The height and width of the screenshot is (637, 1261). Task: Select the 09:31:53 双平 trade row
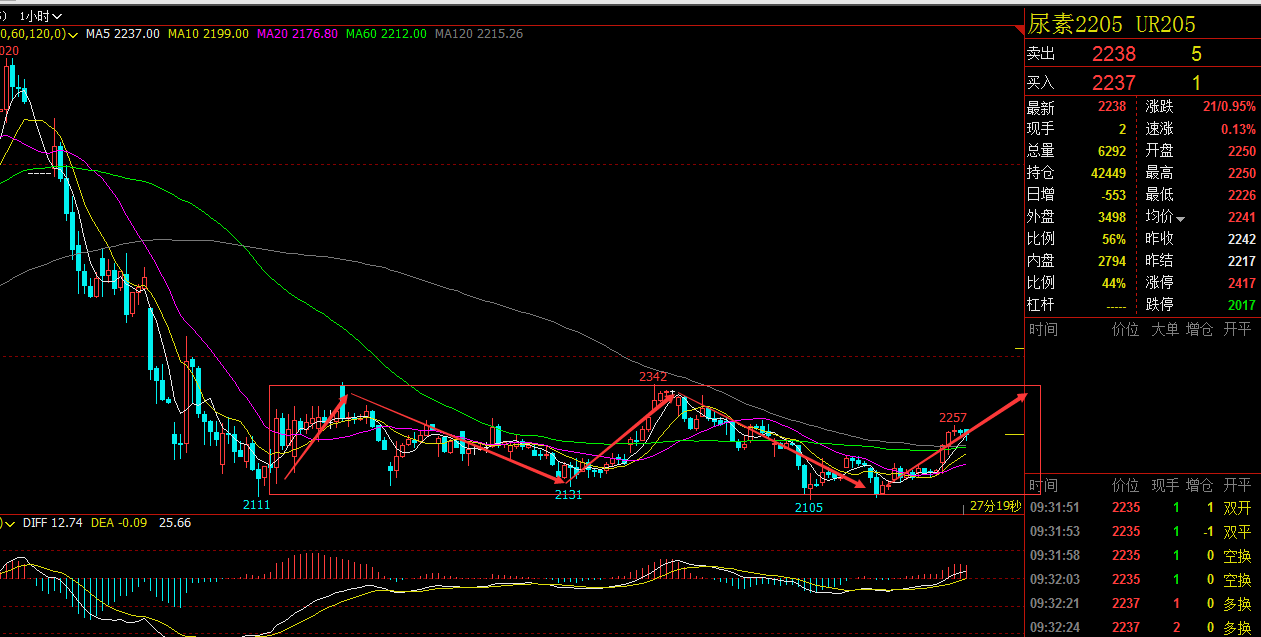[x=1143, y=531]
